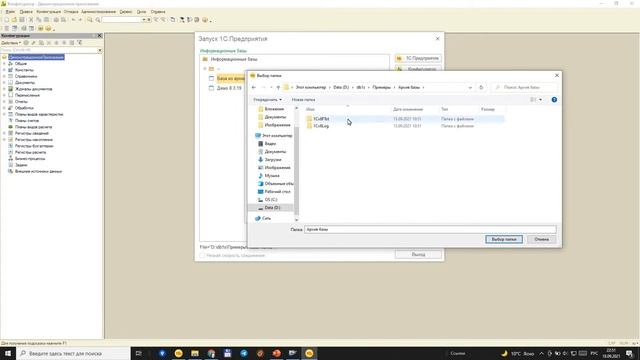Click the Примеры breadcrumb in the address bar
Screen dimensions: 640x360
click(381, 87)
